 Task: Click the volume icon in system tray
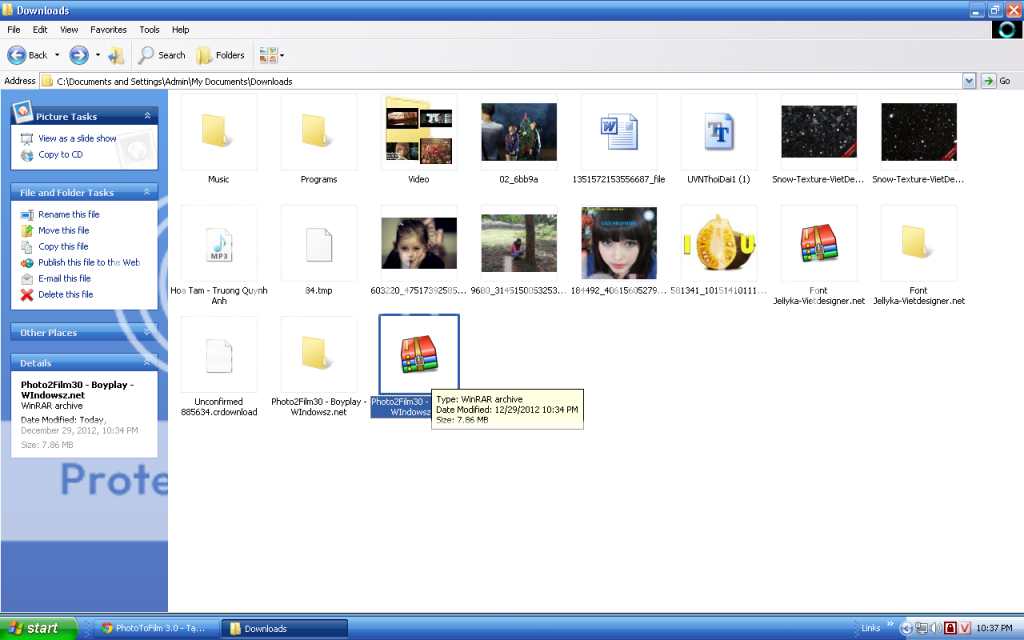click(x=936, y=628)
